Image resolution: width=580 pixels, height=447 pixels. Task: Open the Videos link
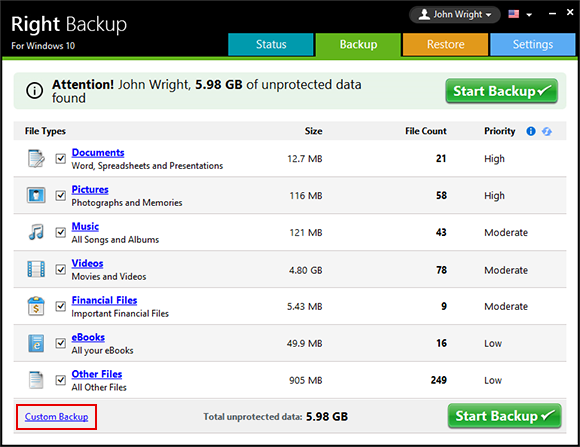87,263
